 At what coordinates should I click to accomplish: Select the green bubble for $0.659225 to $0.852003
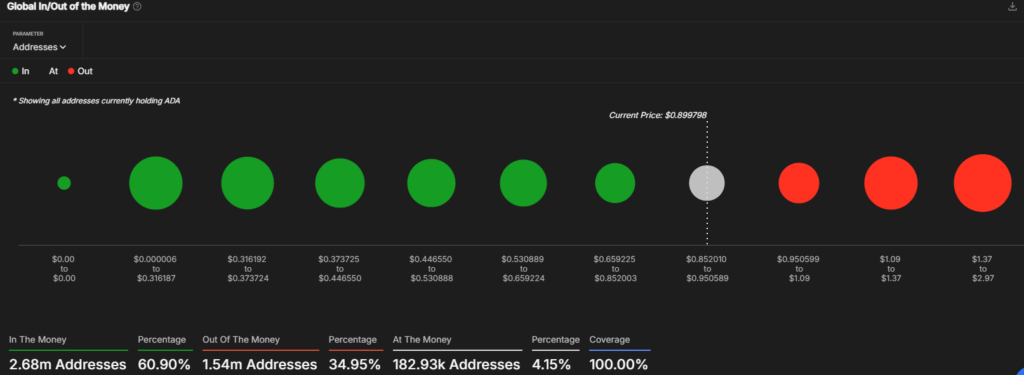615,183
